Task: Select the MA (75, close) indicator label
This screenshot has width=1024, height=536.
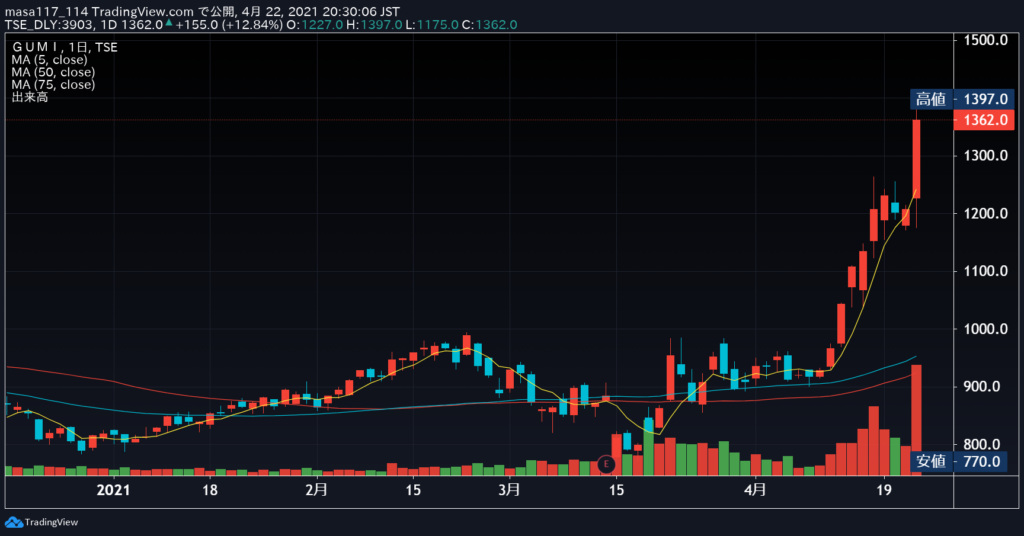Action: [x=53, y=84]
